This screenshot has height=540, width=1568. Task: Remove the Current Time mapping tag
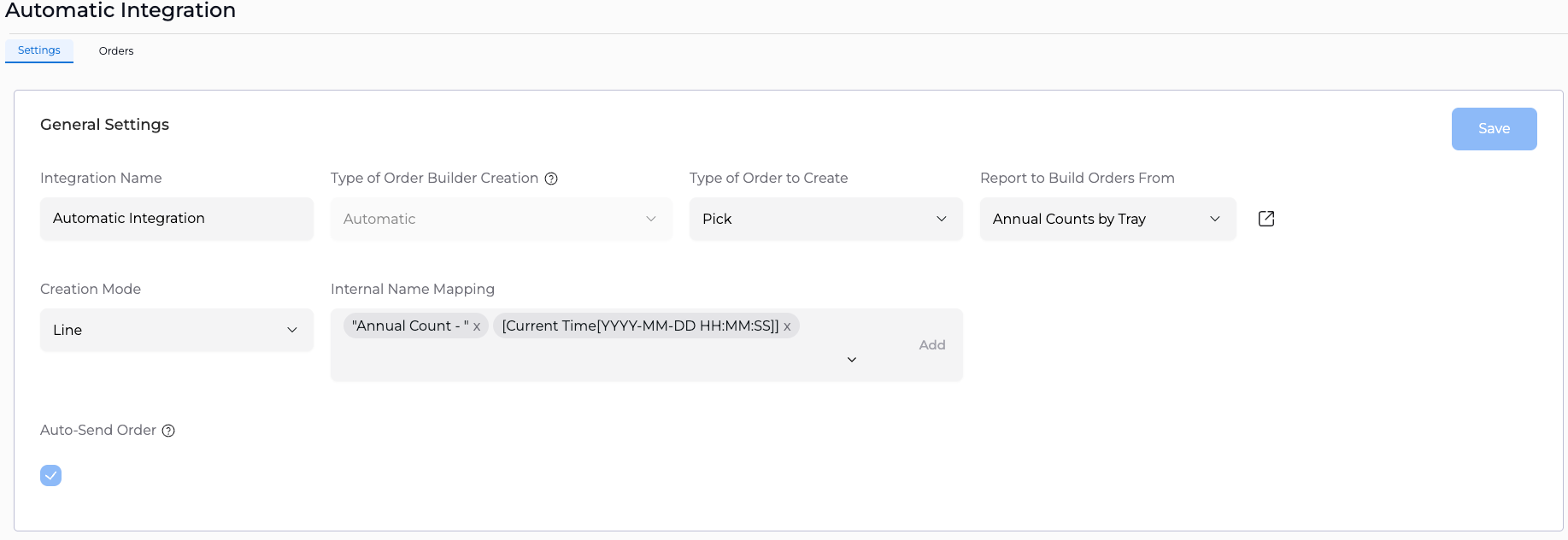click(787, 326)
